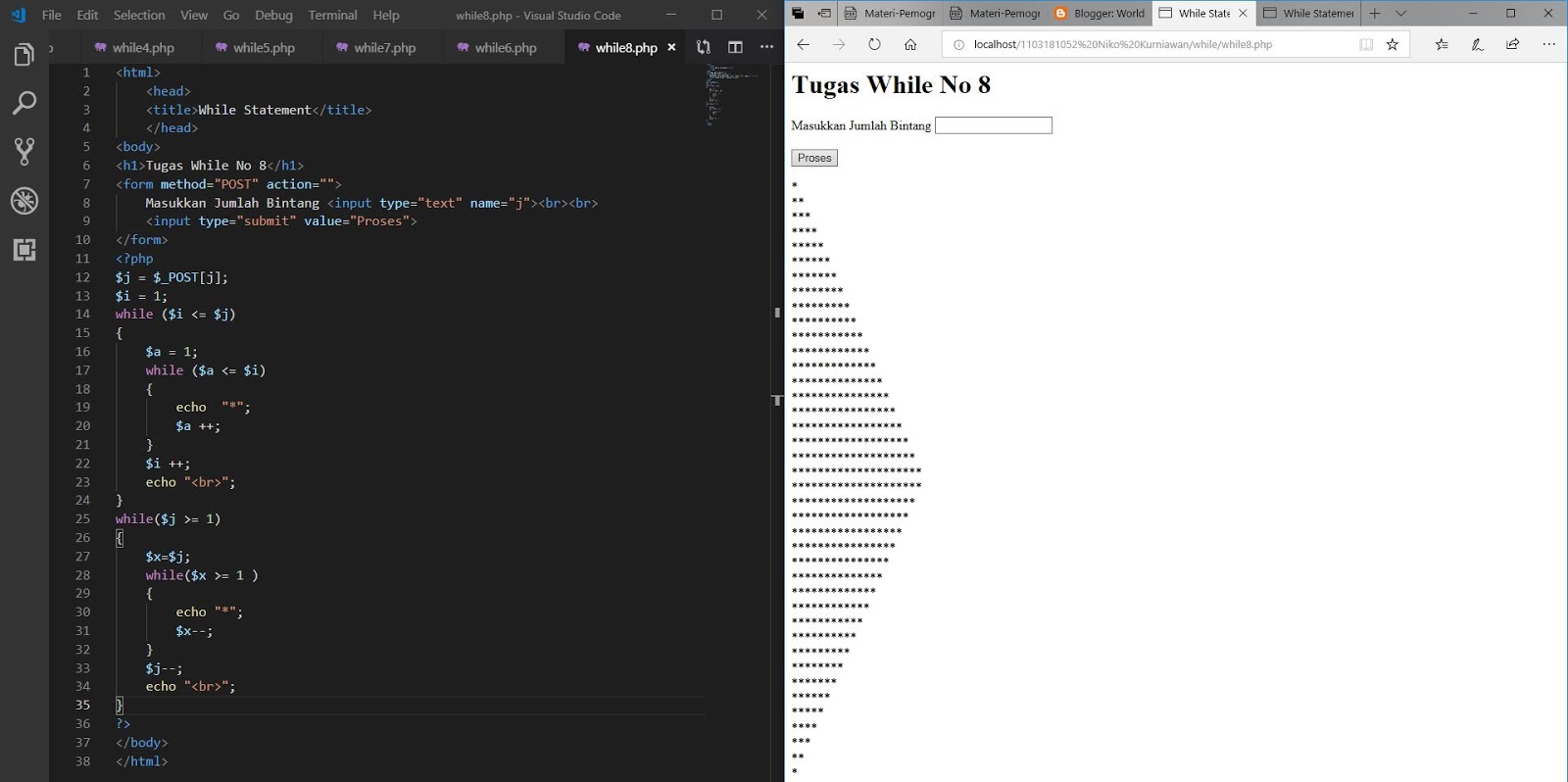Show tab previews dropdown chevron
Screen dimensions: 1568x782
(x=1400, y=14)
